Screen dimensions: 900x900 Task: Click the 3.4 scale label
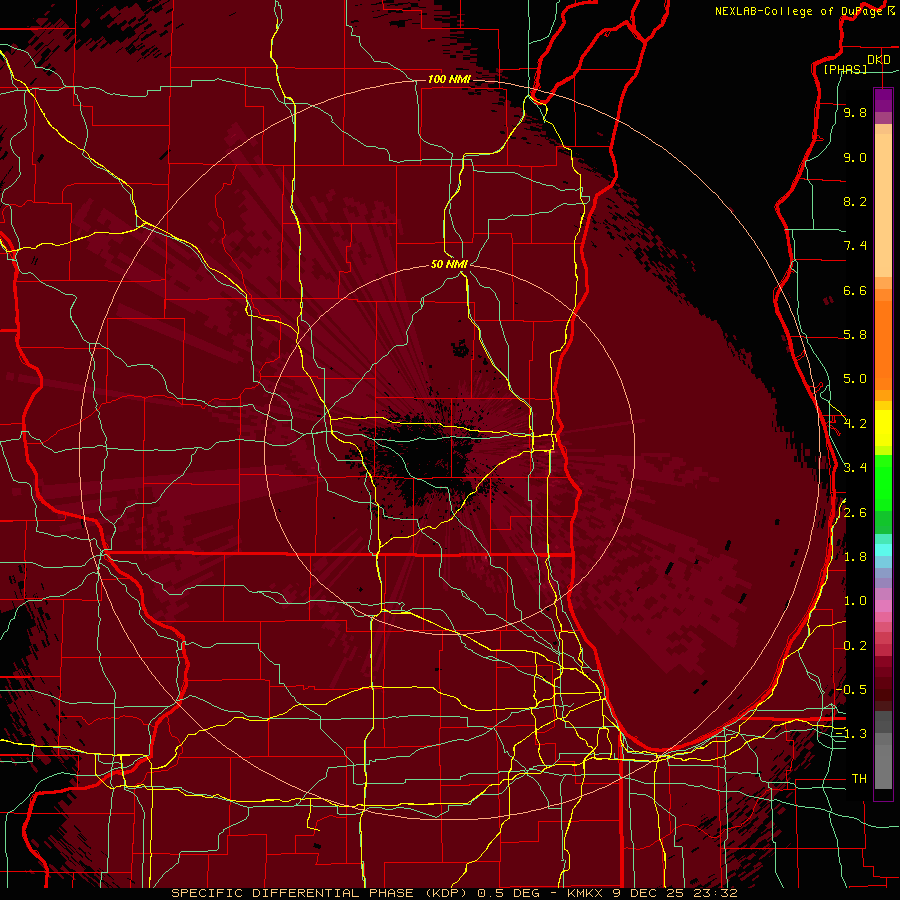pos(855,468)
